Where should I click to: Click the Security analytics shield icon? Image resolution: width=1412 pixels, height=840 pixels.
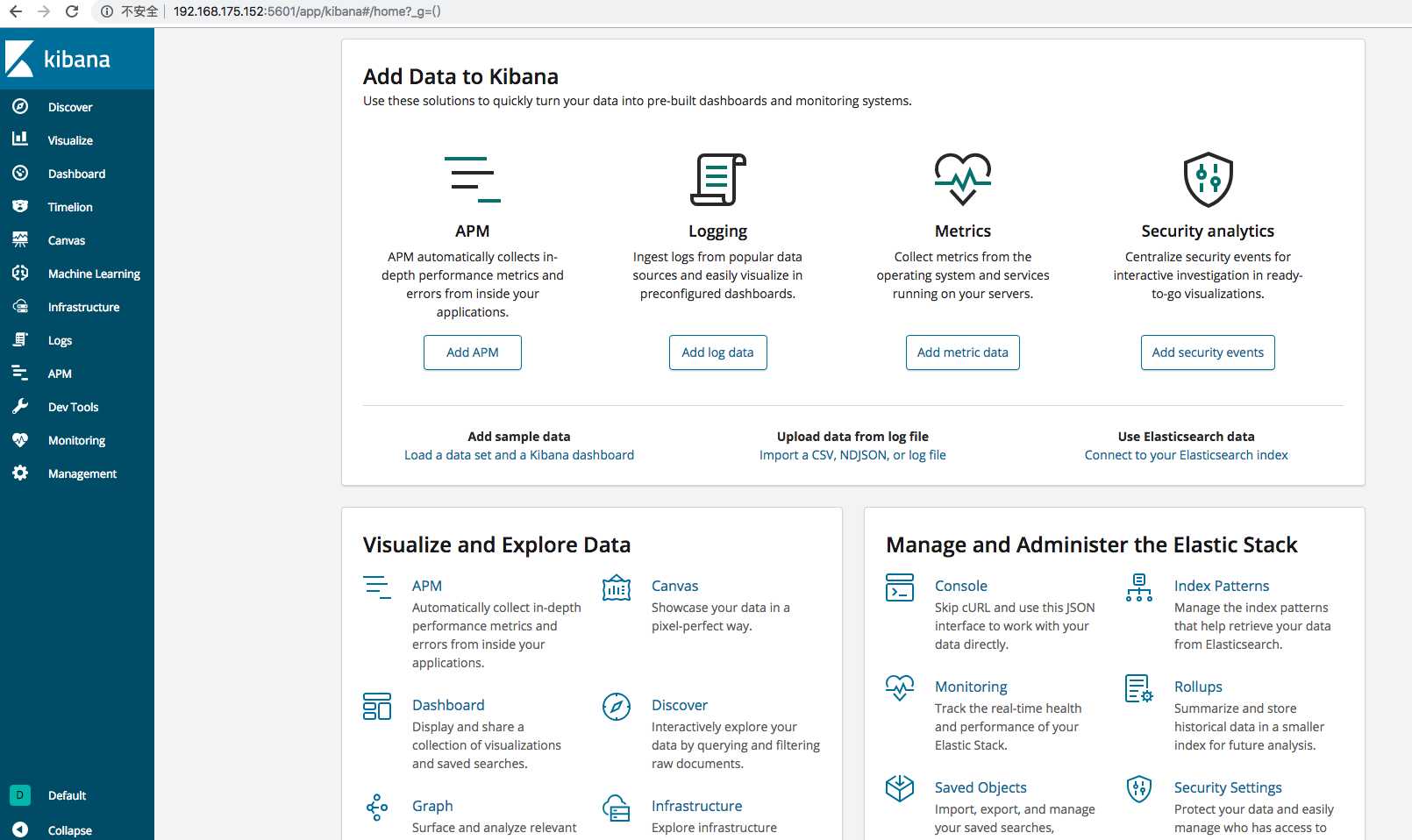[1208, 179]
